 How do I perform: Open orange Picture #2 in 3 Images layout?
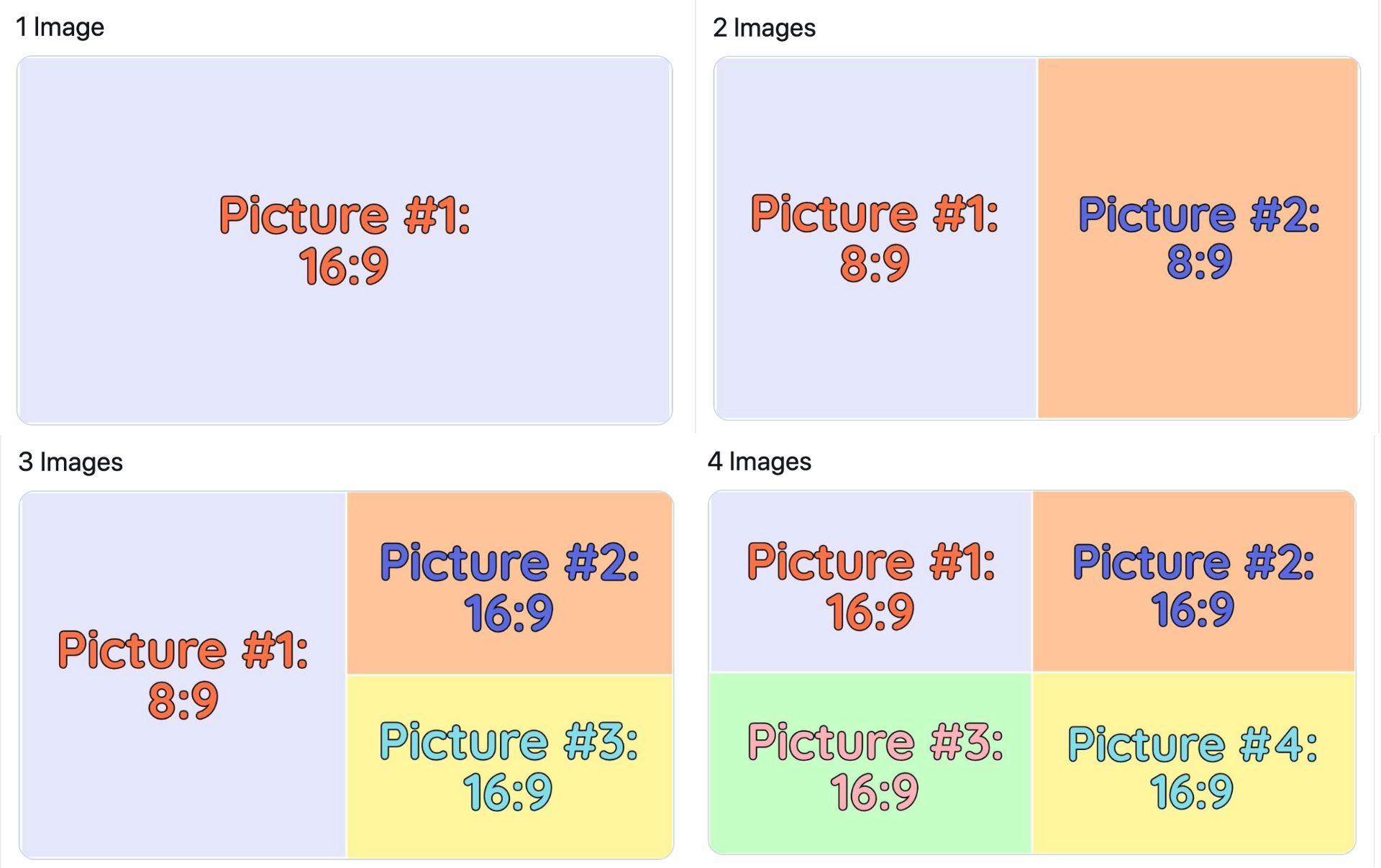(x=509, y=518)
